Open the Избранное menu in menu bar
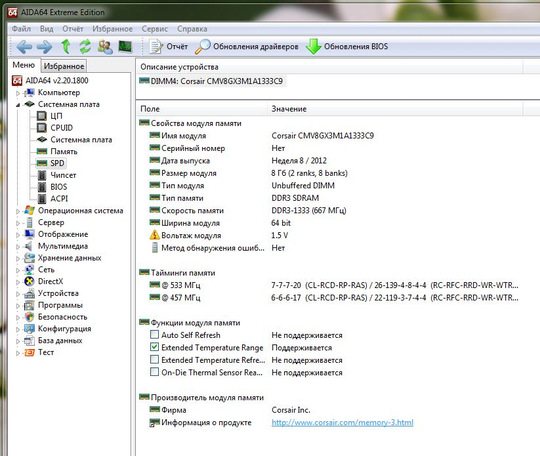 112,29
